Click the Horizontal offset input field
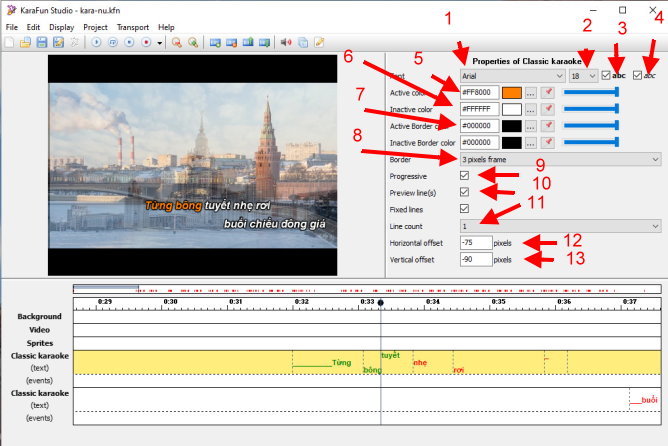This screenshot has height=446, width=668. pyautogui.click(x=476, y=242)
